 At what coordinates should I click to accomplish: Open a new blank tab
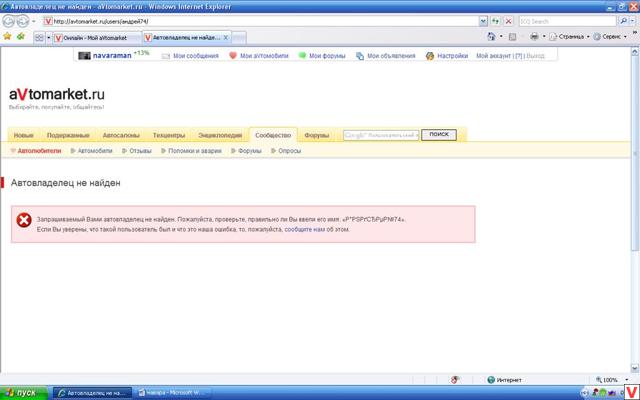click(239, 38)
